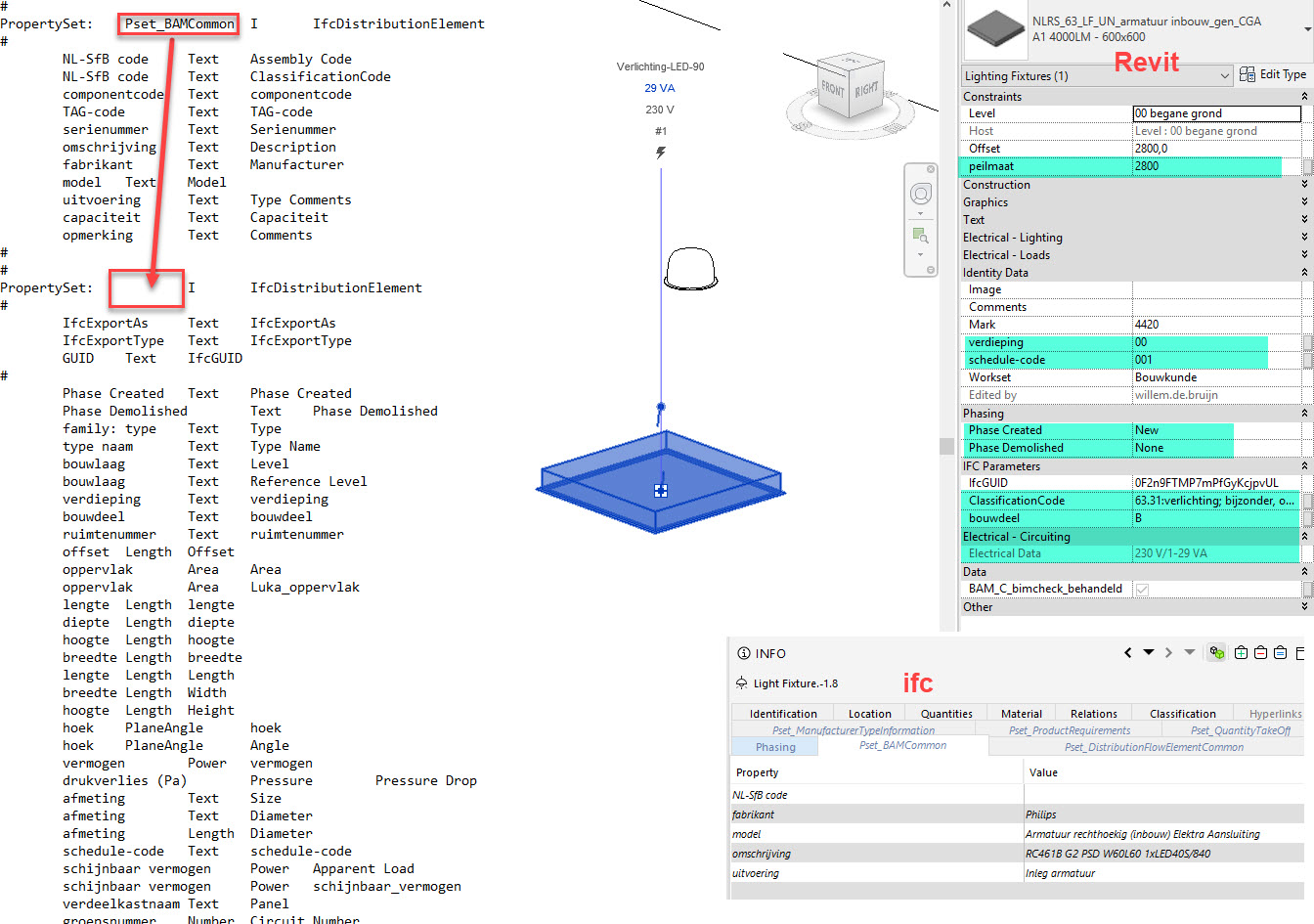This screenshot has height=924, width=1314.
Task: Click the remove-from-basket minus icon
Action: tap(1260, 652)
